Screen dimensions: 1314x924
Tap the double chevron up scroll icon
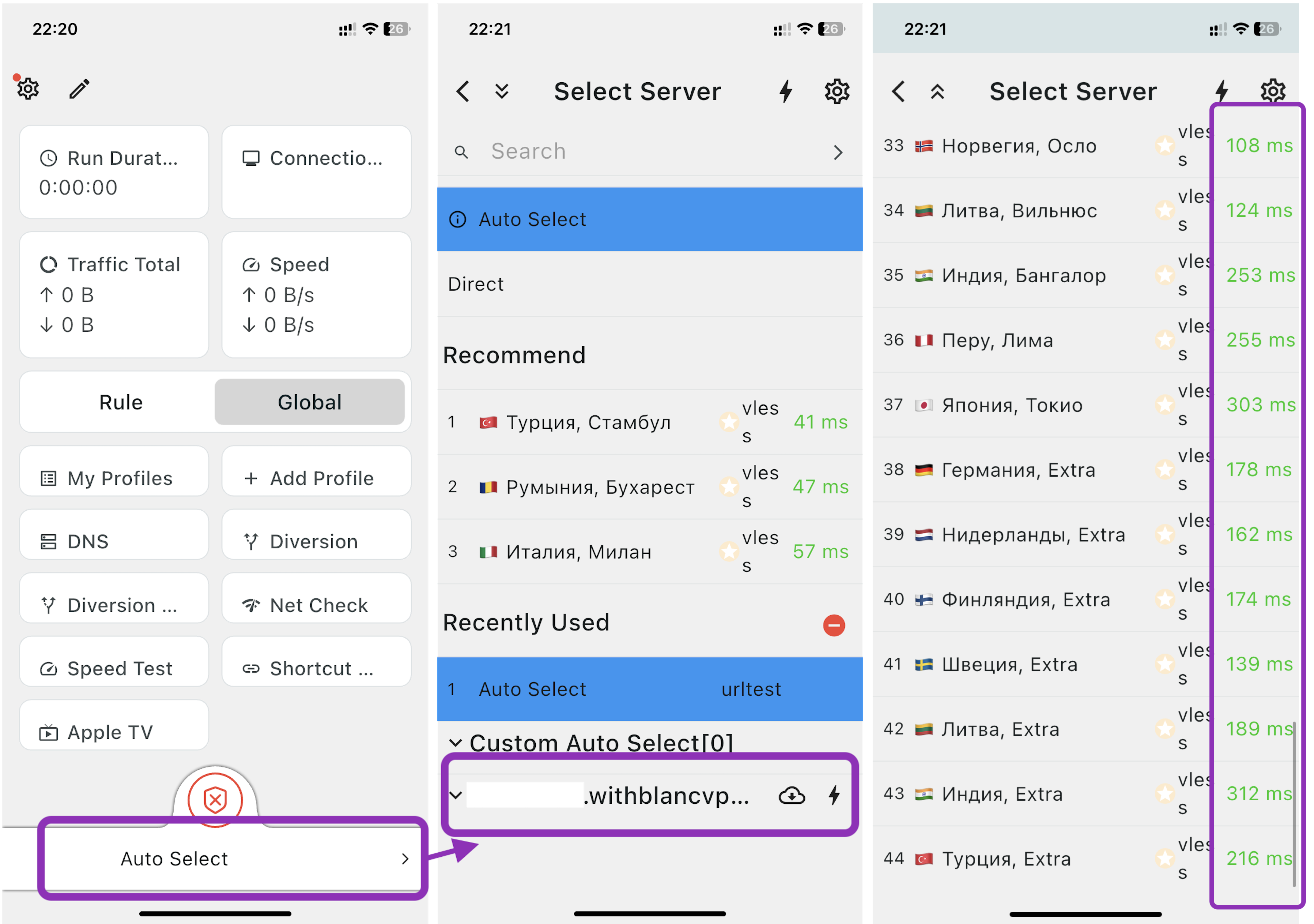click(937, 92)
